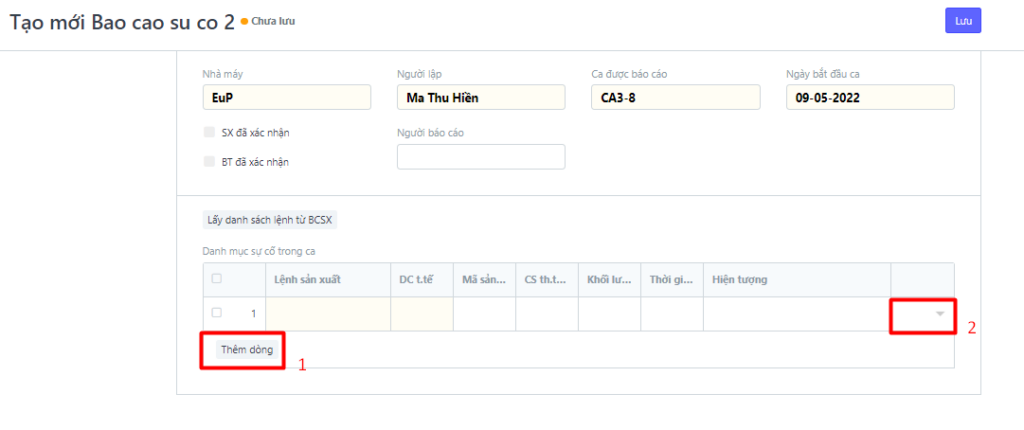
Task: Open the Ngày bắt đầu ca date field
Action: click(870, 98)
